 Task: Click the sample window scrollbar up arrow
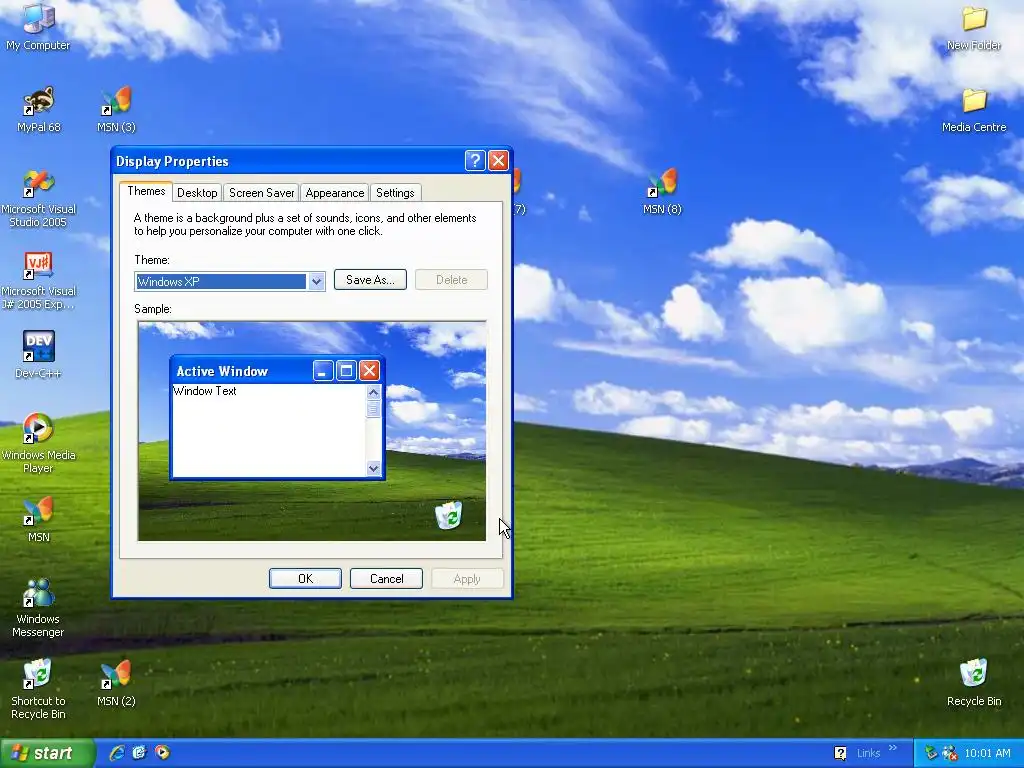click(x=374, y=392)
